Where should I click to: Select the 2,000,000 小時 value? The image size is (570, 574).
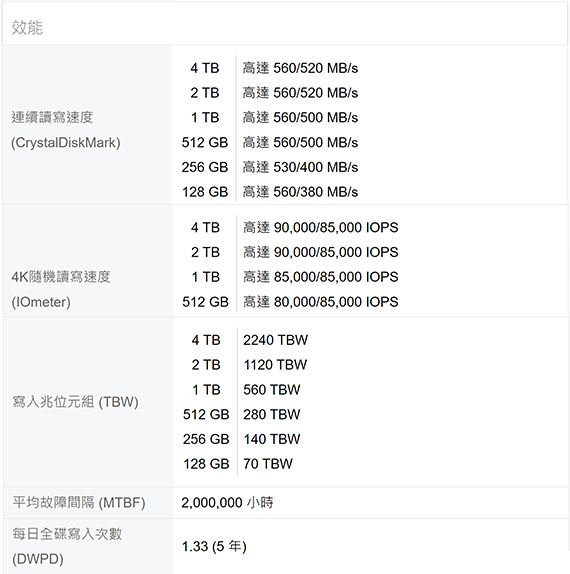(227, 503)
